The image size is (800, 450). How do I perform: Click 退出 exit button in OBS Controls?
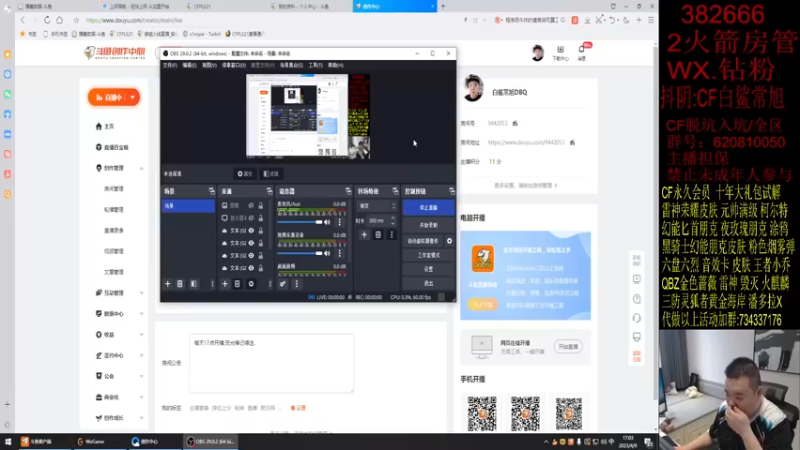point(428,283)
